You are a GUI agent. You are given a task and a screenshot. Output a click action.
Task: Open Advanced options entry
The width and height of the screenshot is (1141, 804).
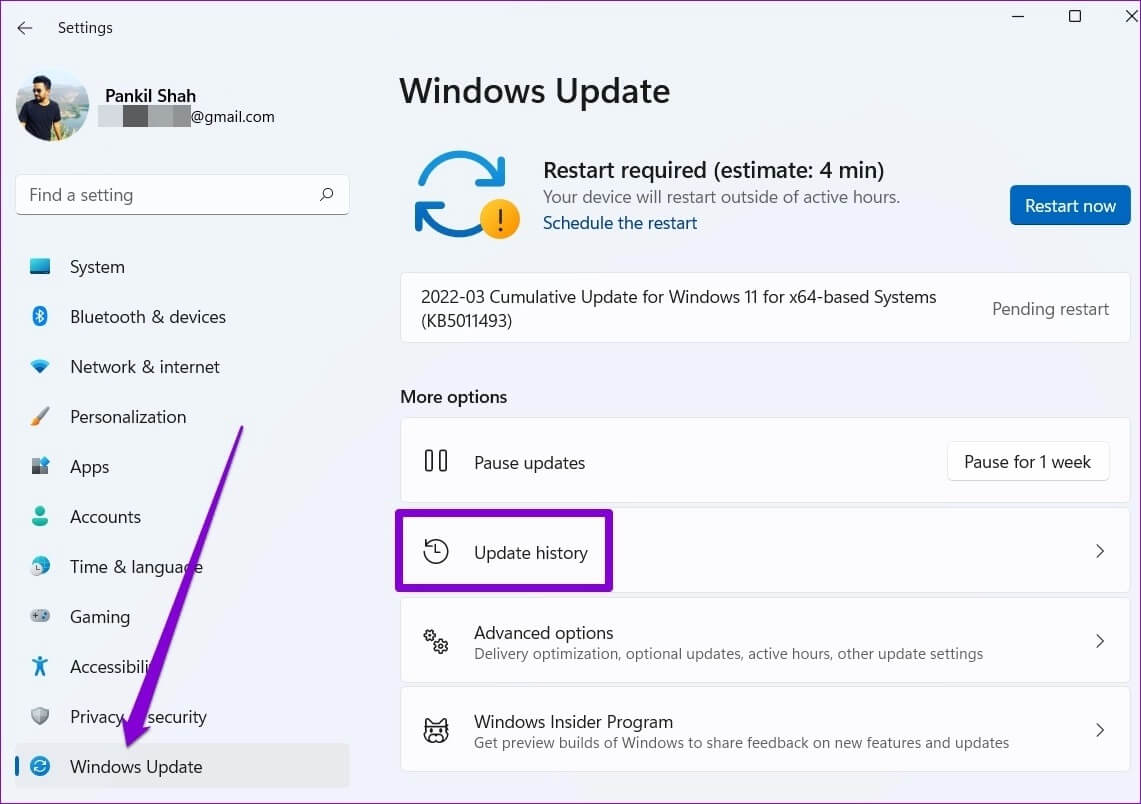coord(765,641)
